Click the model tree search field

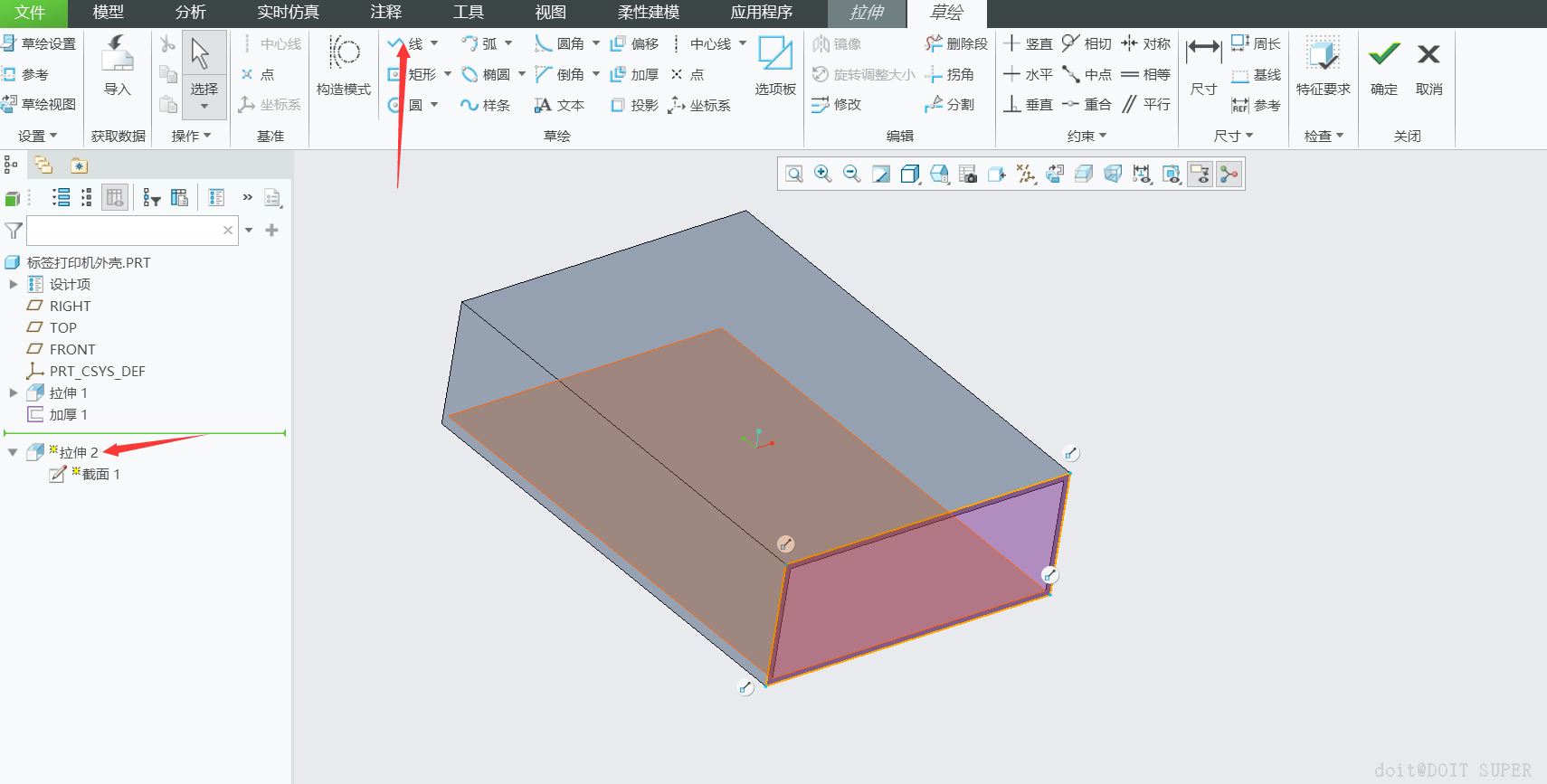(x=125, y=231)
